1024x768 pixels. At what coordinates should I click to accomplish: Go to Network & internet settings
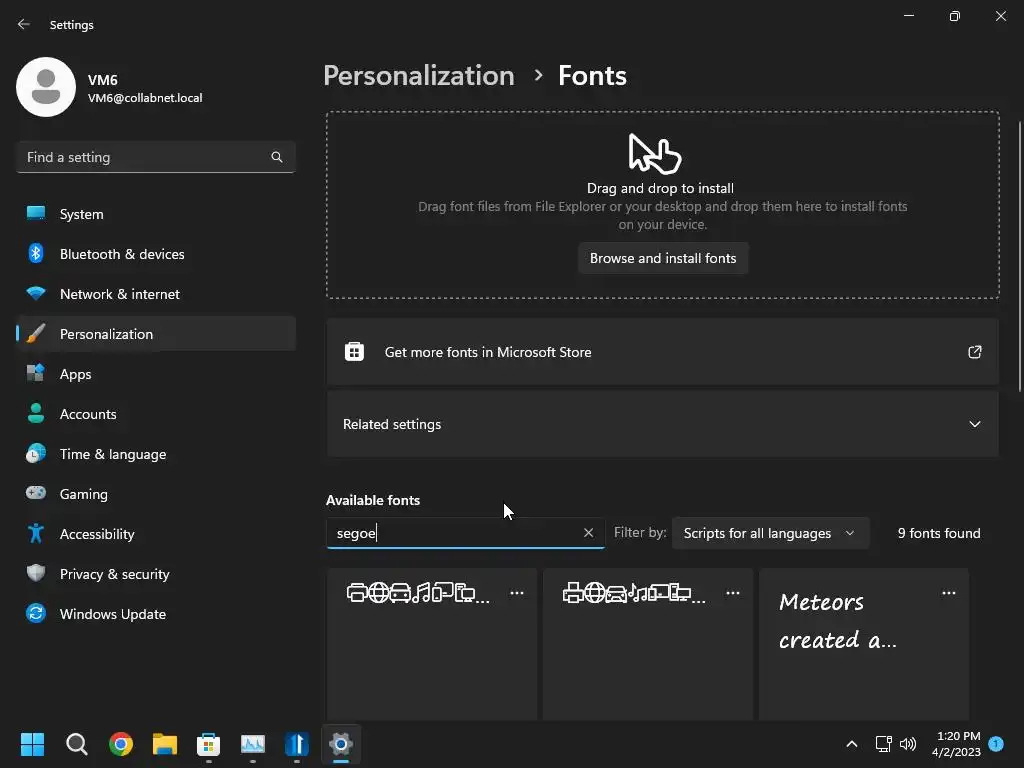[156, 294]
